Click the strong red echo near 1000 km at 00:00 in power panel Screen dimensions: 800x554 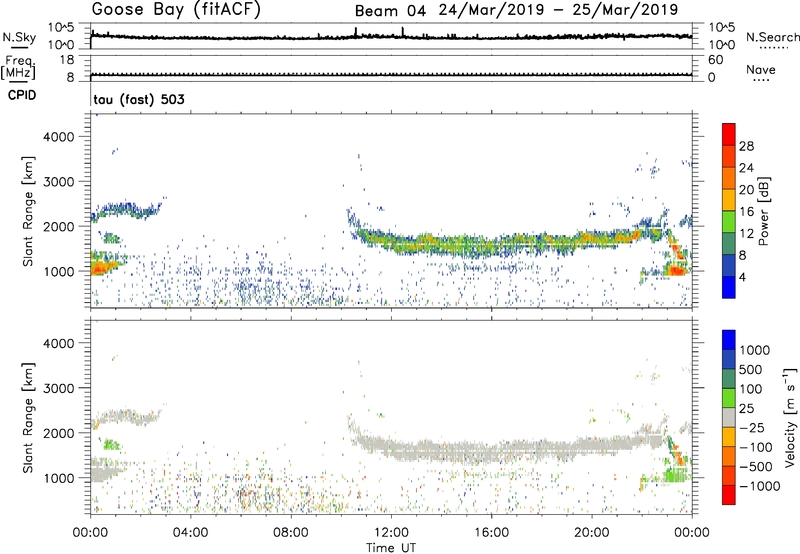coord(102,267)
